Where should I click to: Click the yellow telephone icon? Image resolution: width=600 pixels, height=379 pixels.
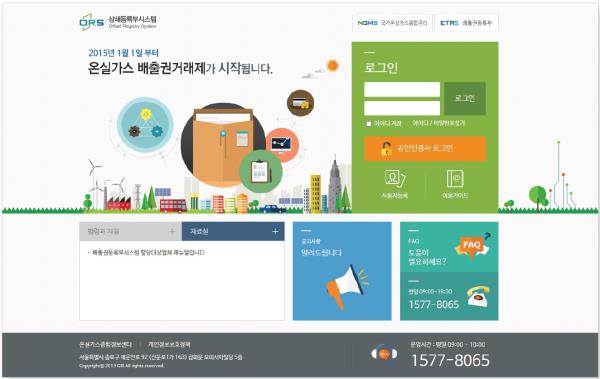478,296
